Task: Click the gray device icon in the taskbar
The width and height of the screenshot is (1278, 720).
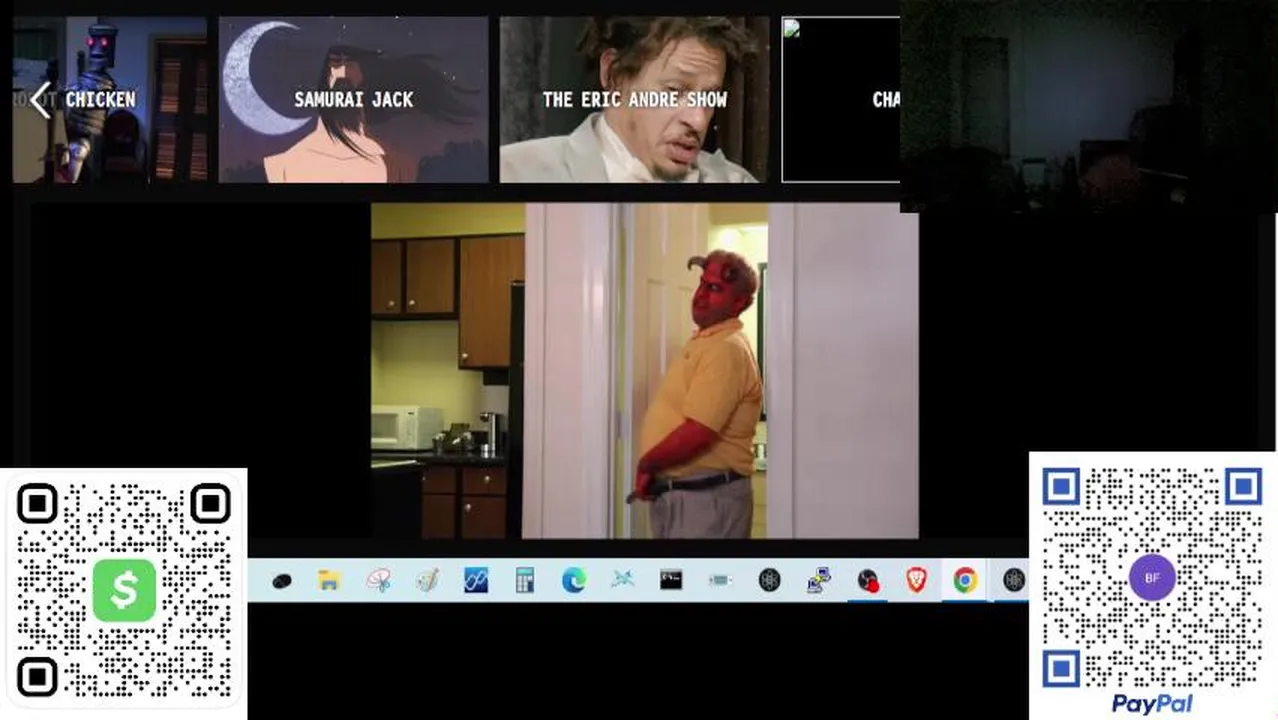Action: point(720,581)
